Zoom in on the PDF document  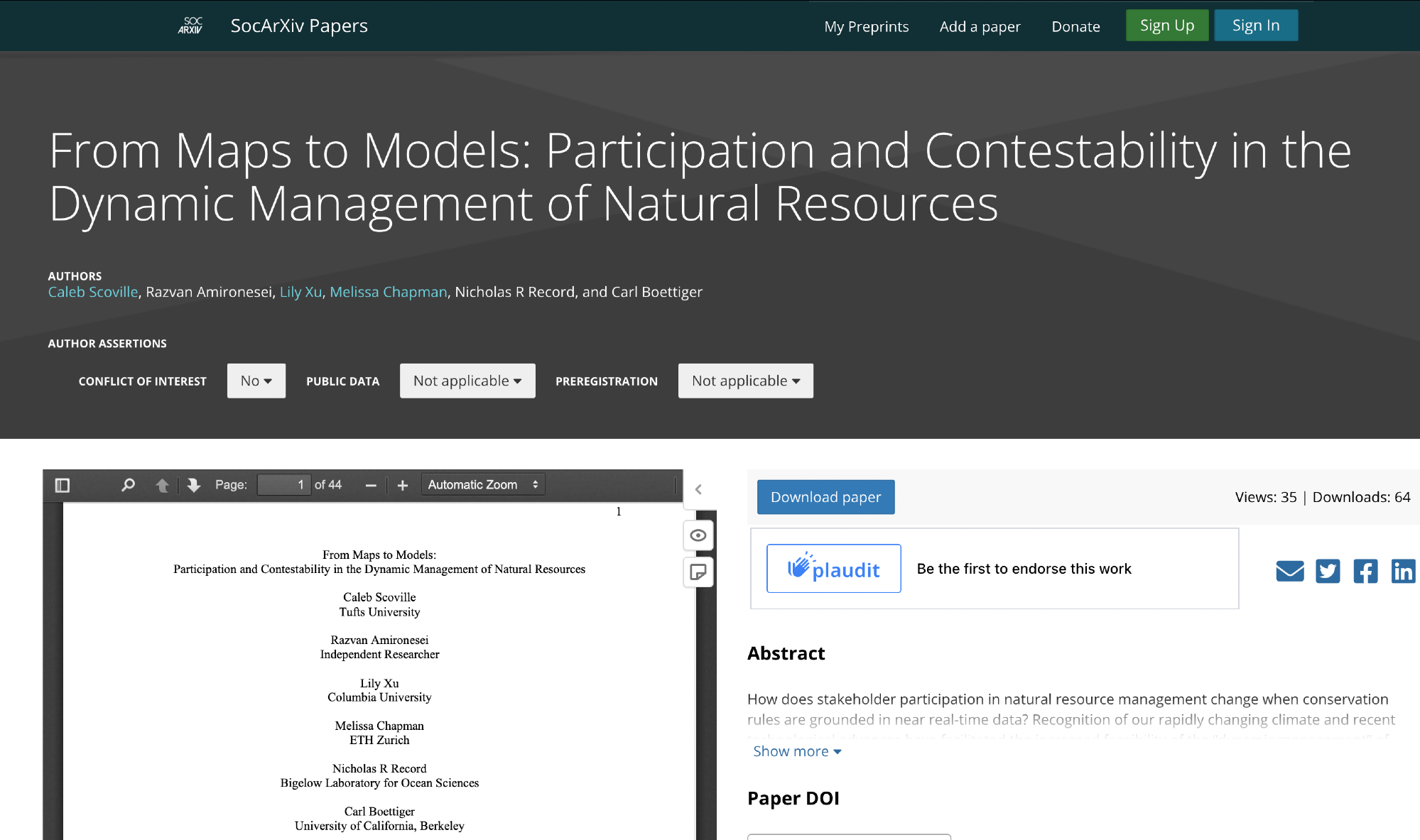point(403,485)
